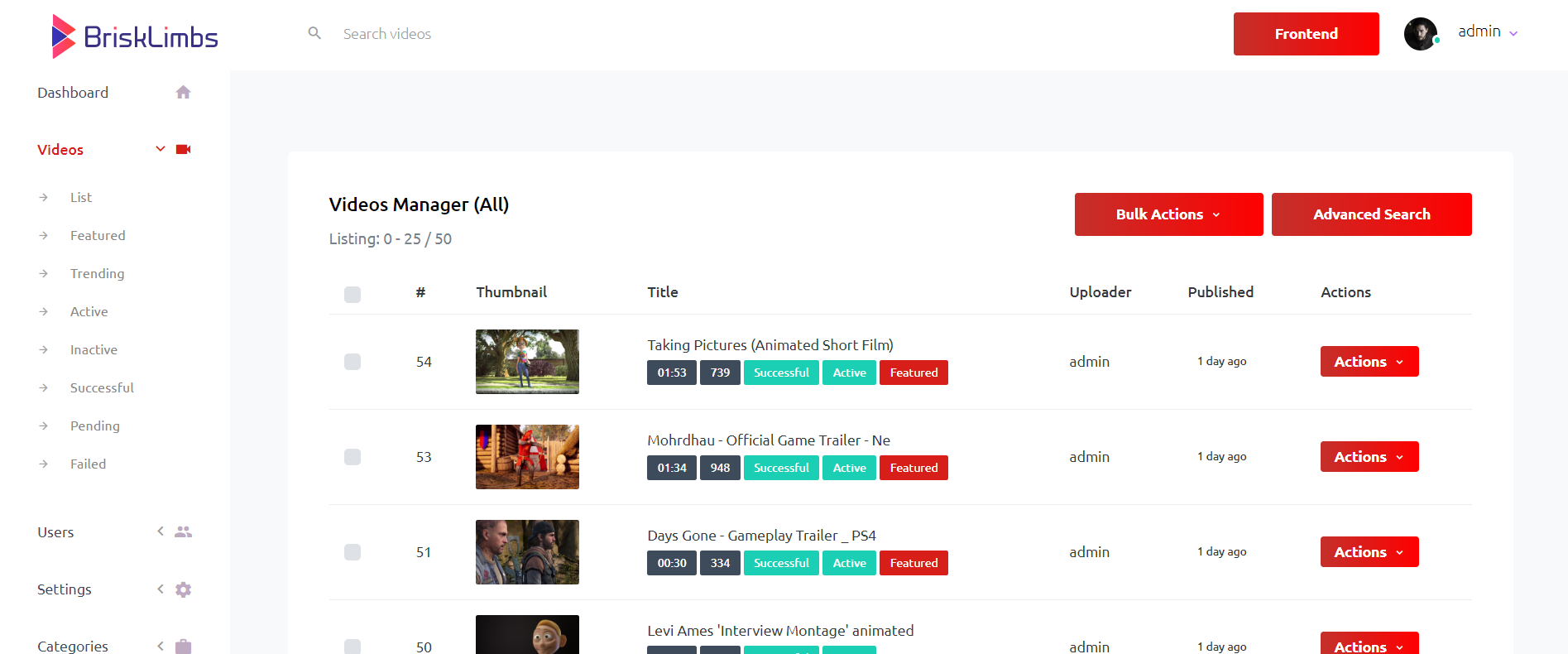The height and width of the screenshot is (654, 1568).
Task: Click arrow icon beside List
Action: click(x=44, y=197)
